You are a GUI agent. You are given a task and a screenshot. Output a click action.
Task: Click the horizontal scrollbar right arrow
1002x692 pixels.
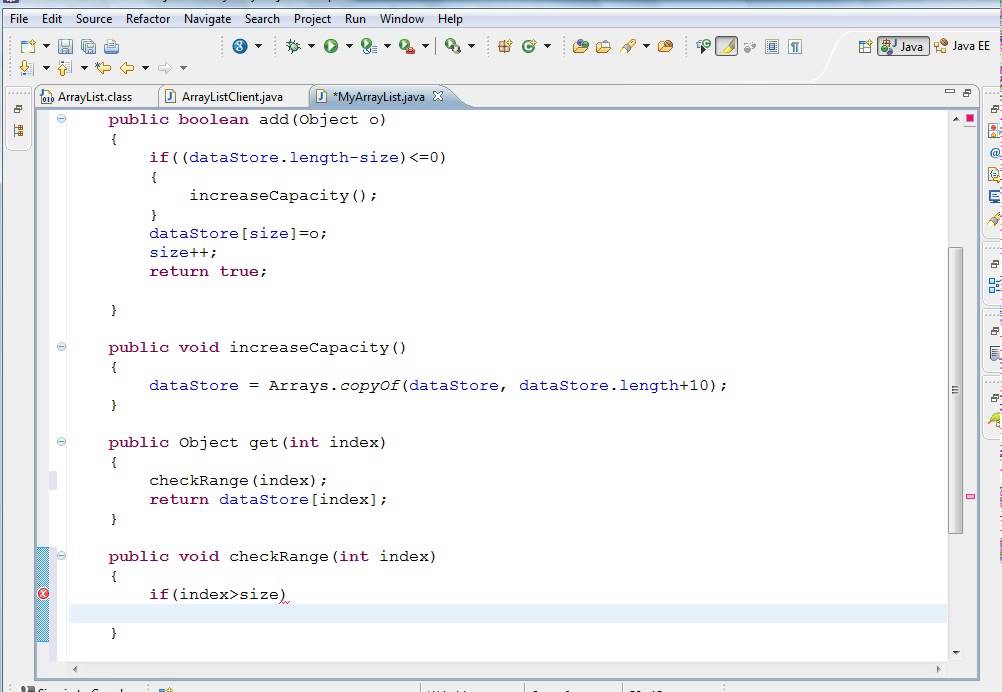938,669
